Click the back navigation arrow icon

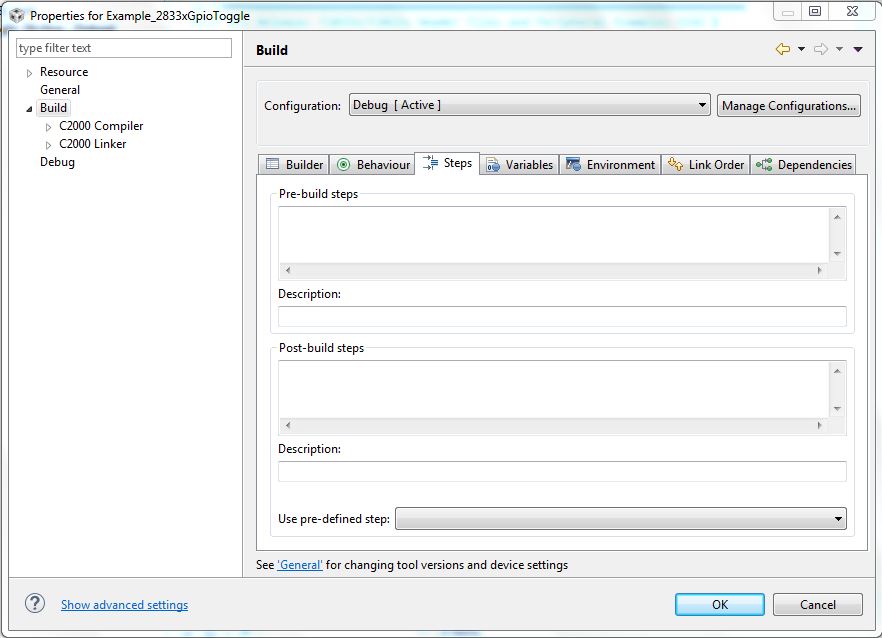pyautogui.click(x=782, y=50)
